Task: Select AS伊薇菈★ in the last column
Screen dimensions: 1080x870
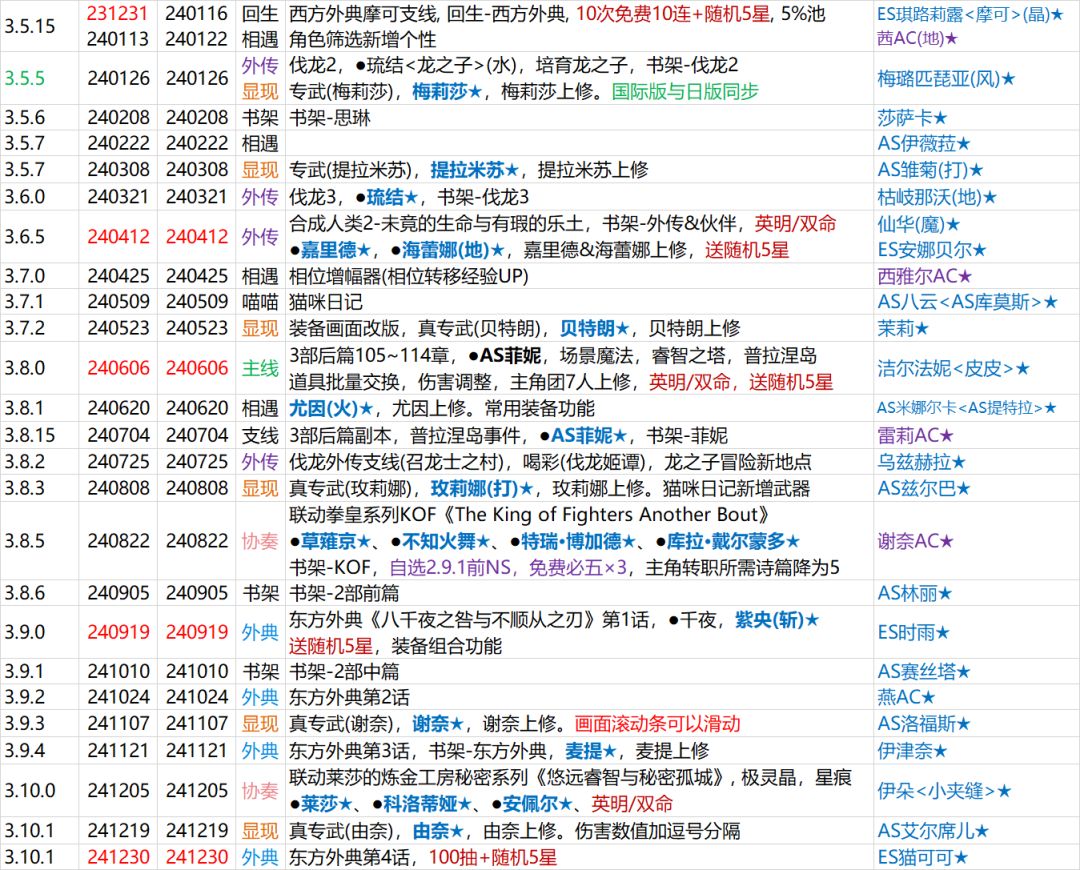Action: pyautogui.click(x=924, y=143)
